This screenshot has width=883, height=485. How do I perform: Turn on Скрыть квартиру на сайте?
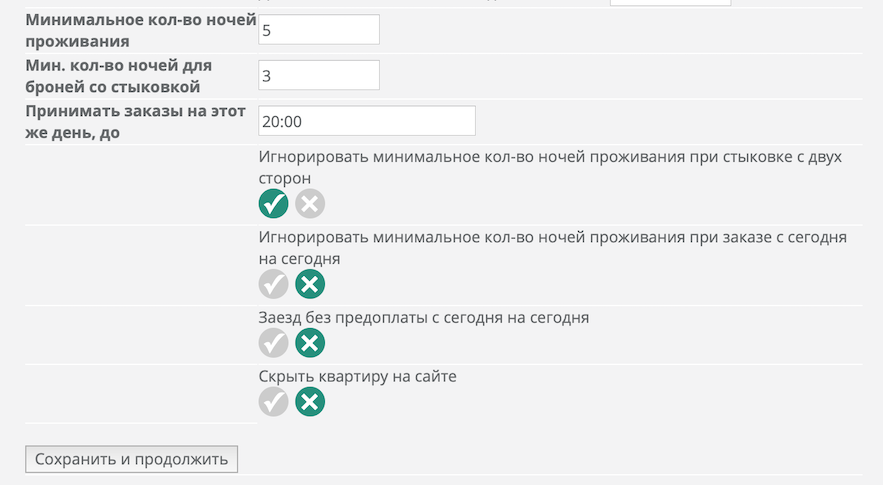[274, 402]
